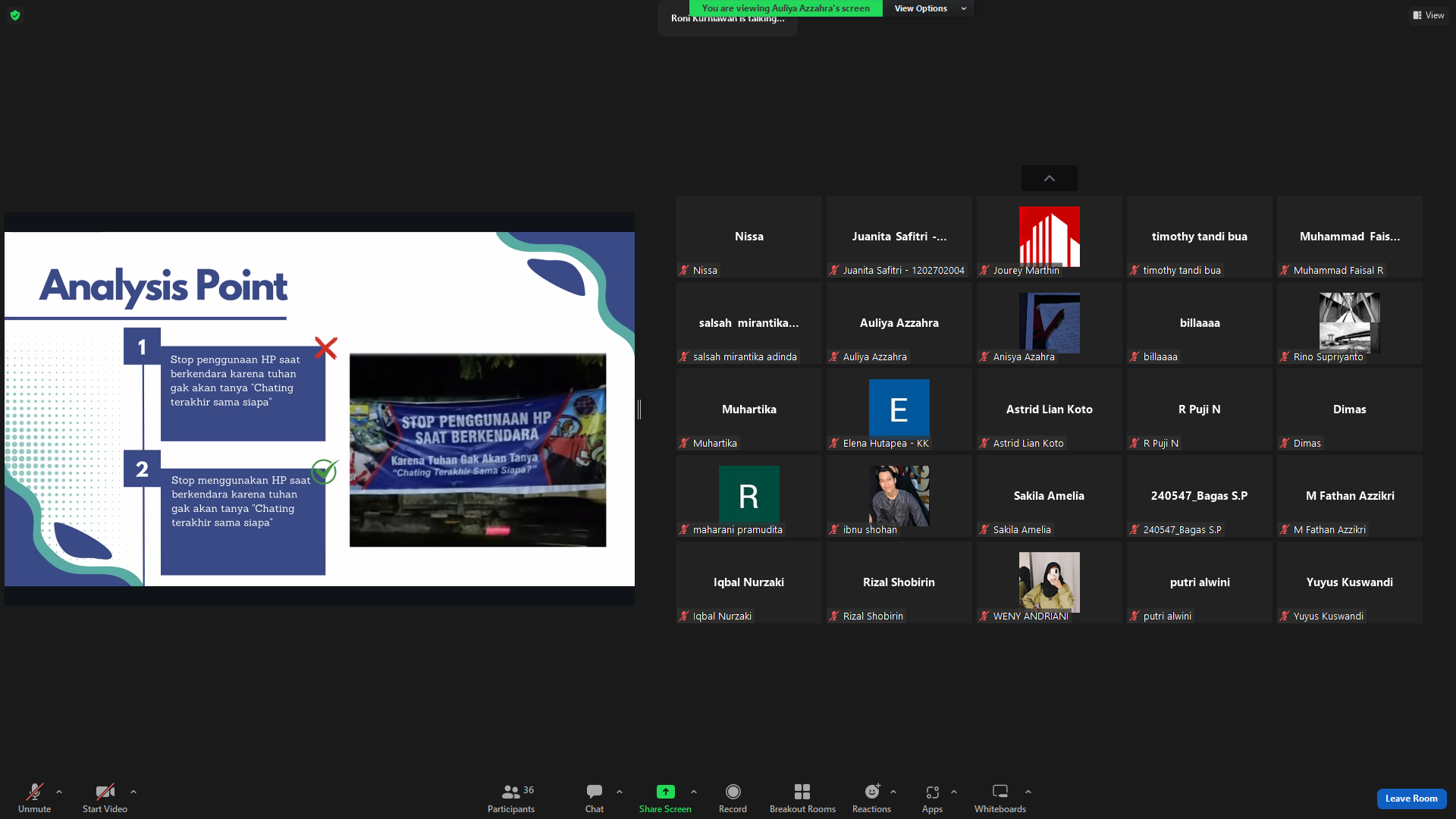Select Muhartika's participant tile
The width and height of the screenshot is (1456, 819).
(x=749, y=409)
